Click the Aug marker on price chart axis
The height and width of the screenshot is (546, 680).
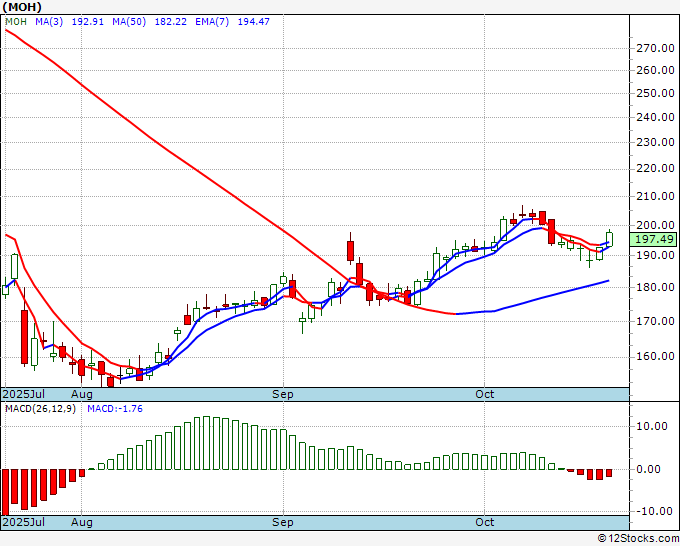point(82,395)
